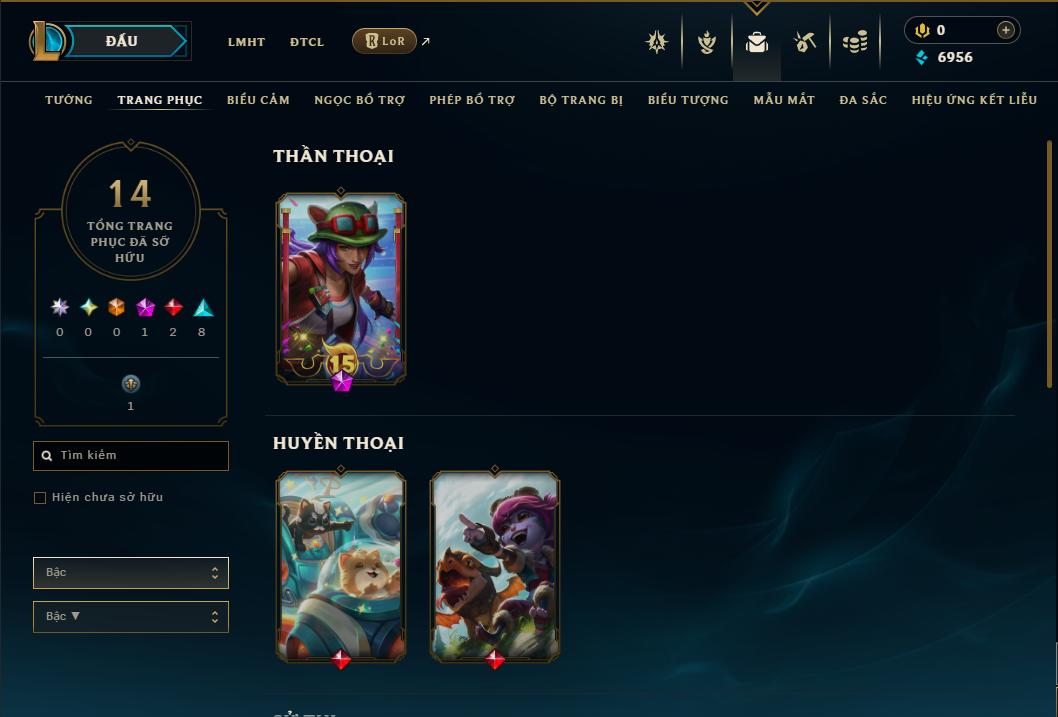The image size is (1058, 717).
Task: Select the Thần Thoại skin thumbnail
Action: click(x=341, y=289)
